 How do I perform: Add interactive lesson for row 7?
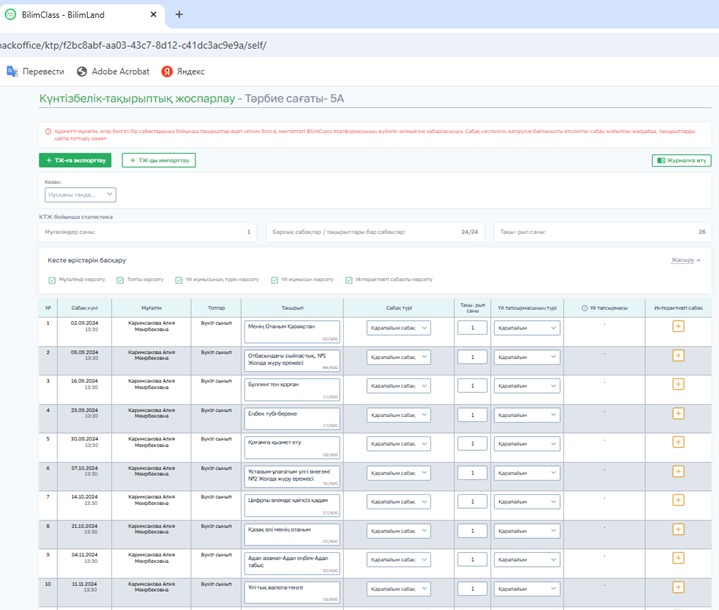tap(678, 500)
